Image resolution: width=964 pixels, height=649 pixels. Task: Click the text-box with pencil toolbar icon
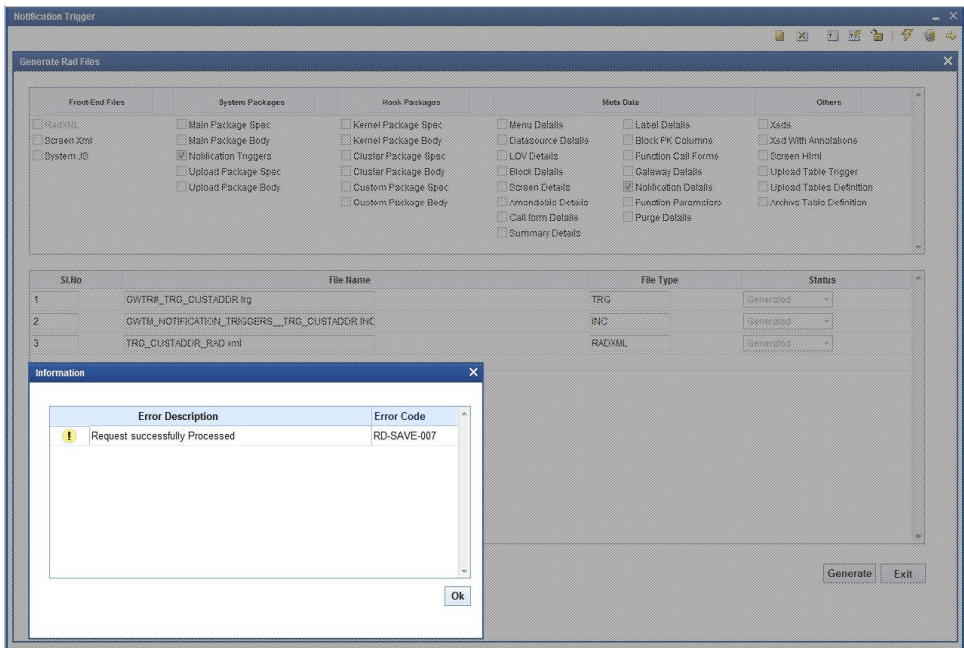pos(855,36)
